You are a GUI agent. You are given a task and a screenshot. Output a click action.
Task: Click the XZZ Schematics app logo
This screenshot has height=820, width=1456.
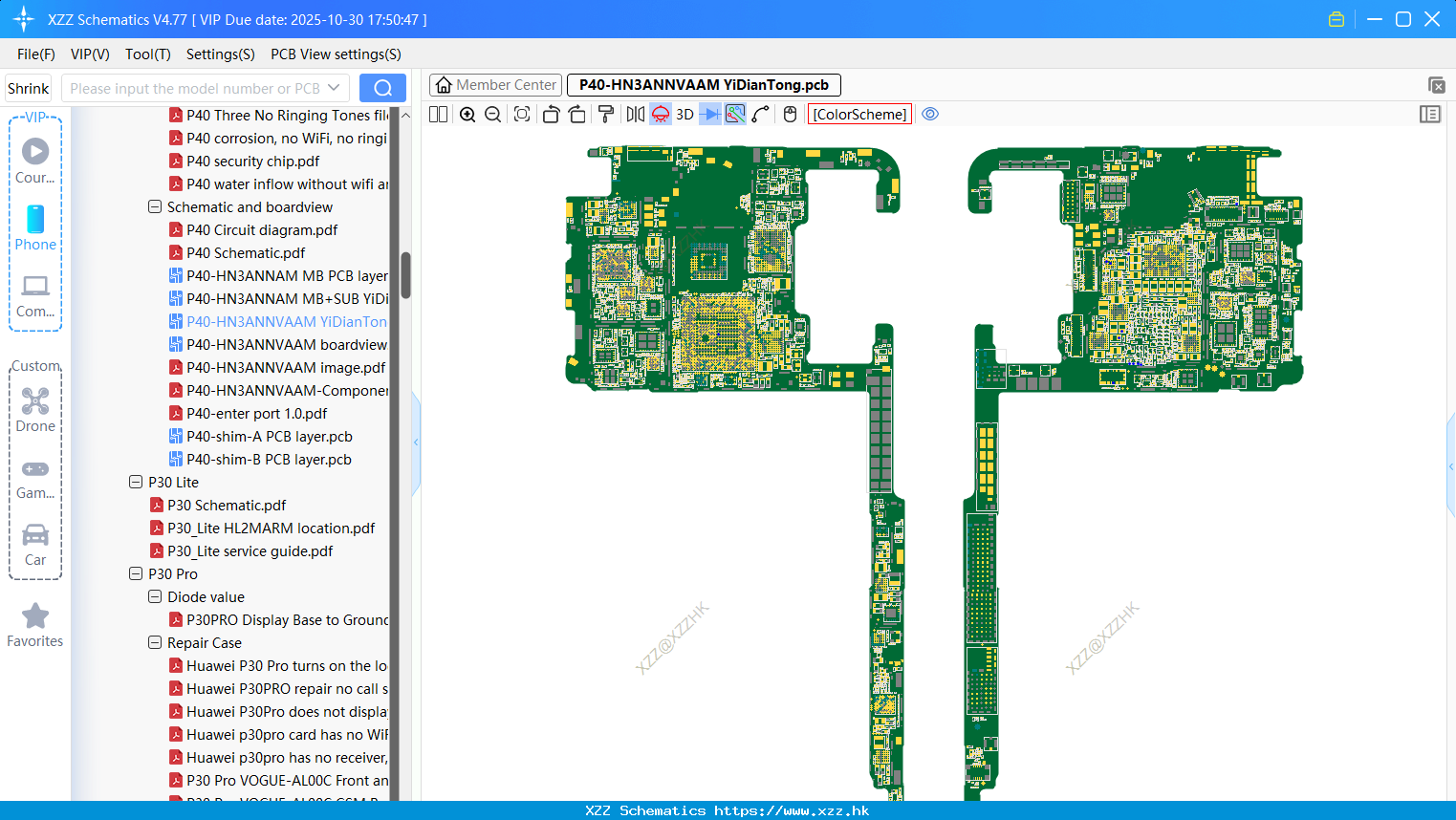[24, 19]
